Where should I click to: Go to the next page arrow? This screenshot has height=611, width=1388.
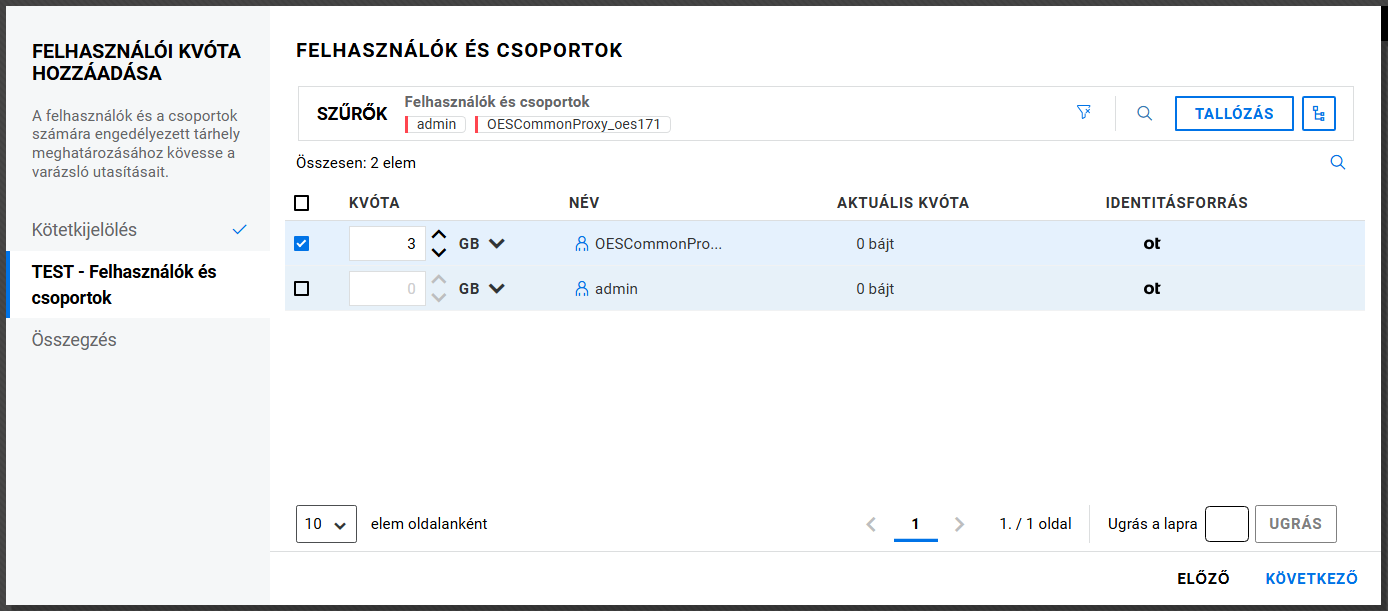pyautogui.click(x=960, y=524)
